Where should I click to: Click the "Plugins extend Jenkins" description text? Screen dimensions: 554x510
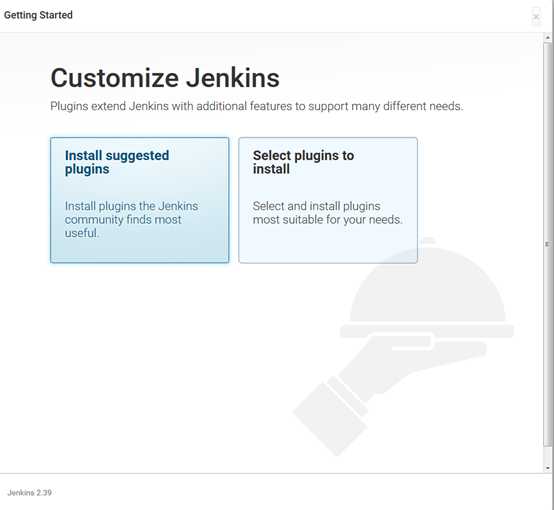click(x=257, y=106)
